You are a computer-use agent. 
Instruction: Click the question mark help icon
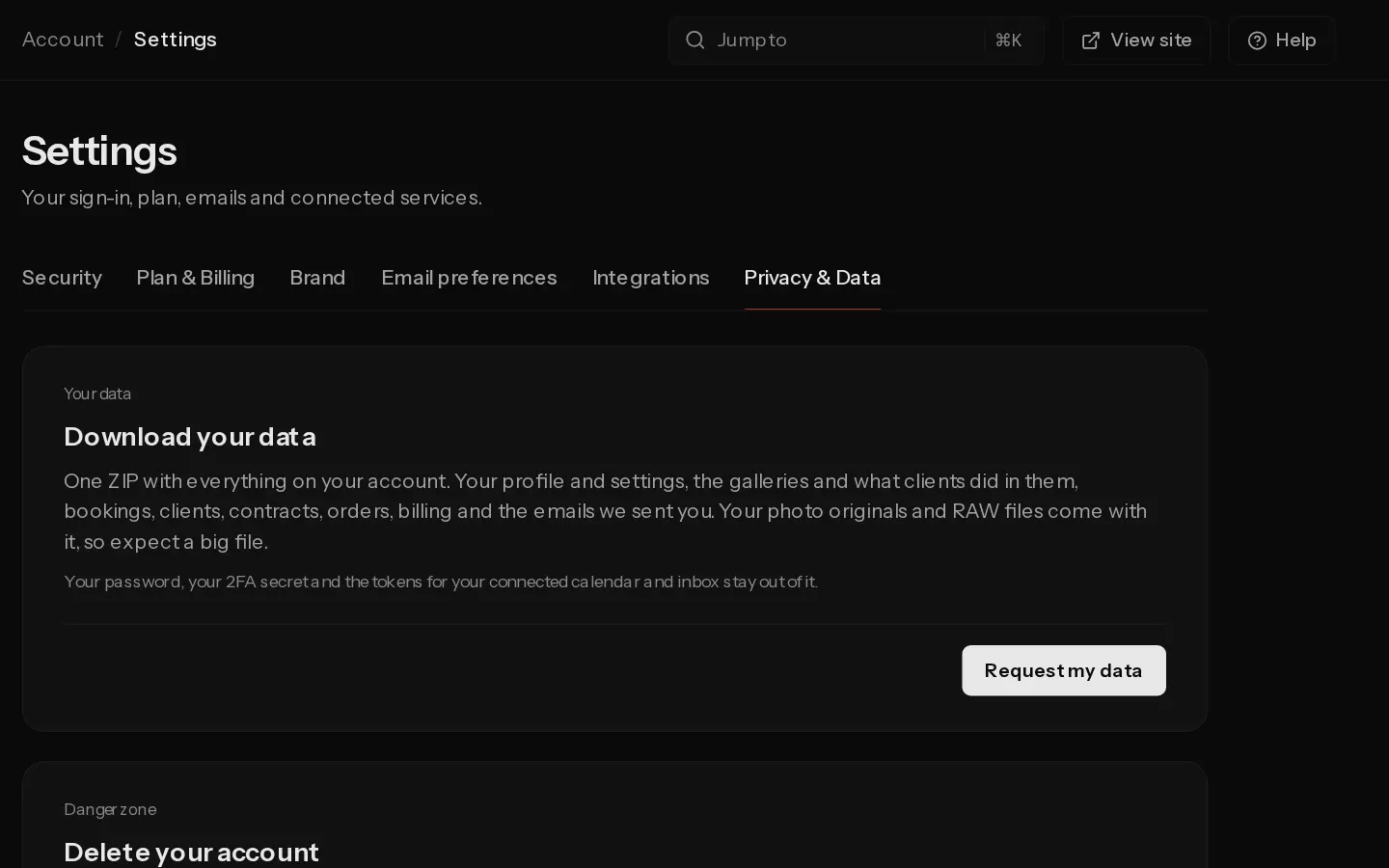click(x=1257, y=41)
